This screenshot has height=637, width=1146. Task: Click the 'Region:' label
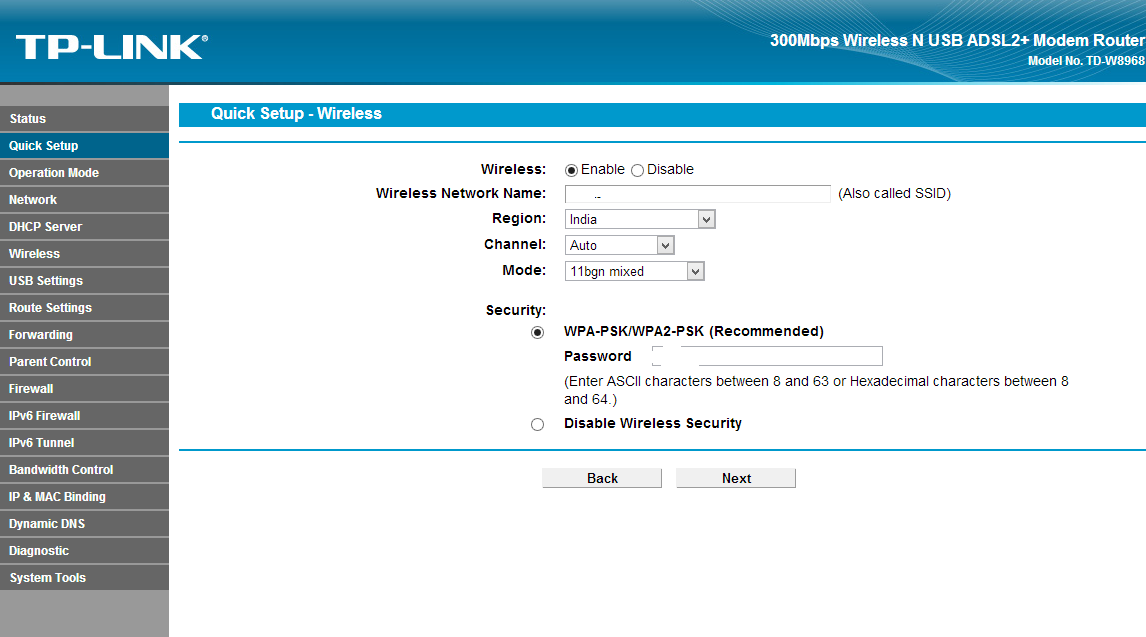click(x=519, y=218)
